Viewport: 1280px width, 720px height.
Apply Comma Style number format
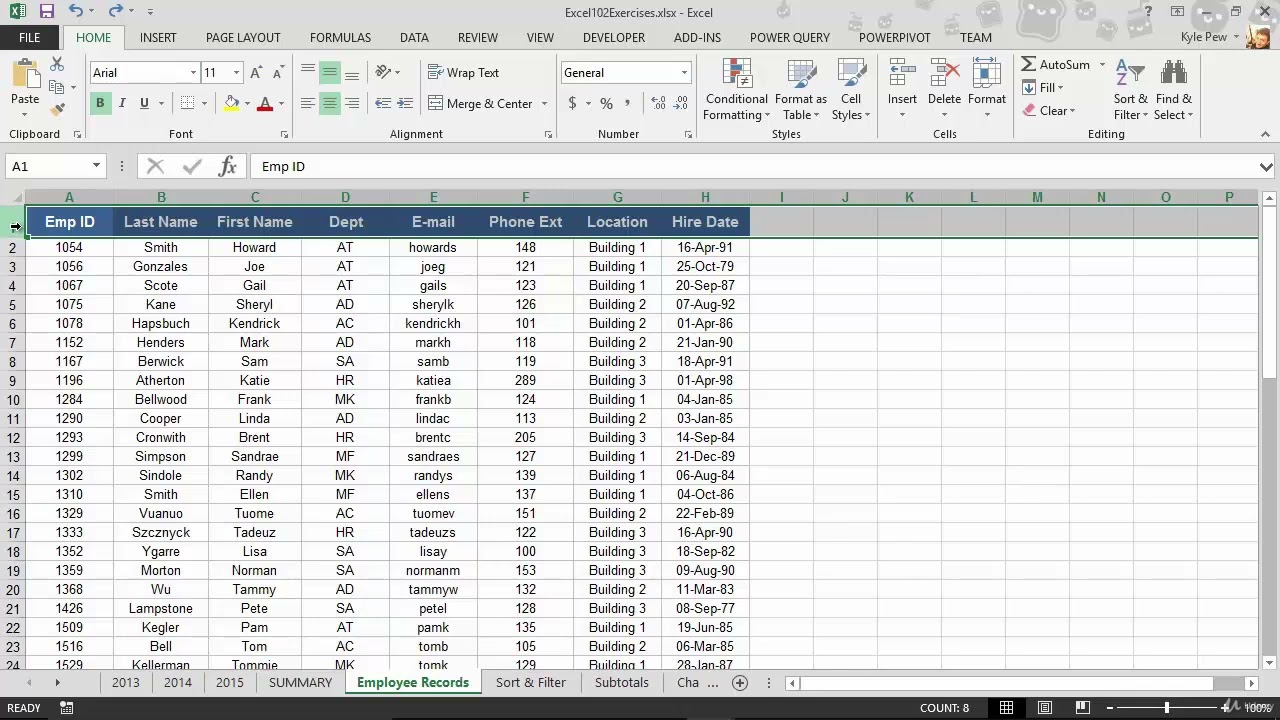point(628,103)
